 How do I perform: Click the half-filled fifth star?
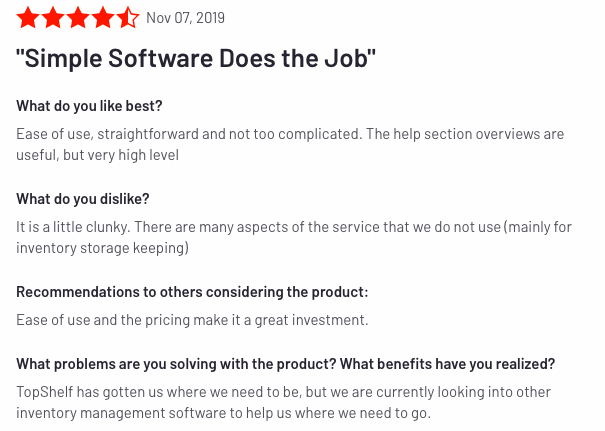pos(128,18)
